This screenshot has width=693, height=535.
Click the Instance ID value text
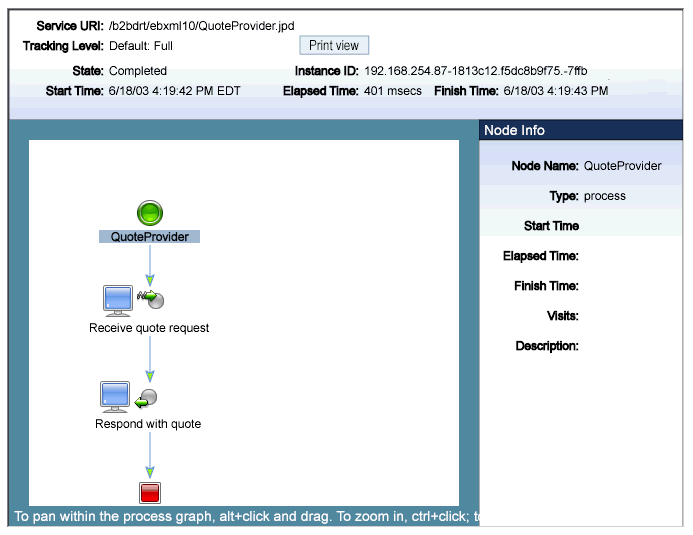click(x=476, y=71)
